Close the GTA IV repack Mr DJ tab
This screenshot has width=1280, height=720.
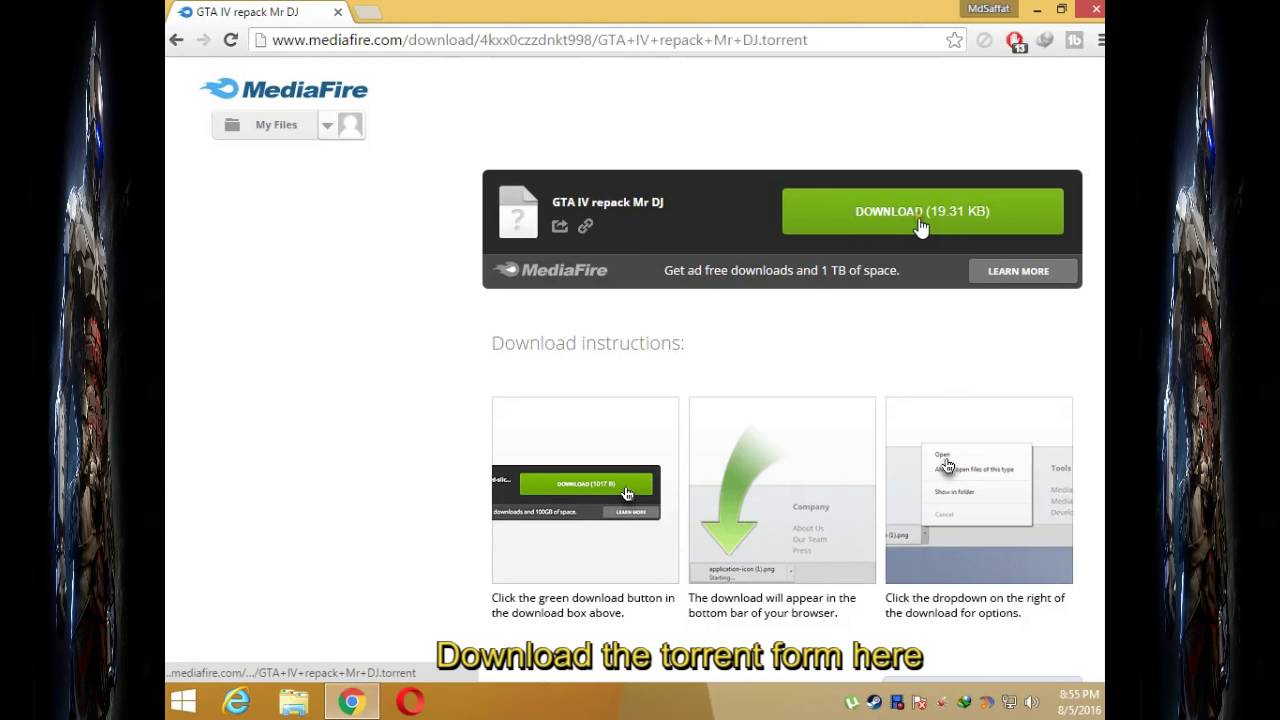click(x=338, y=12)
